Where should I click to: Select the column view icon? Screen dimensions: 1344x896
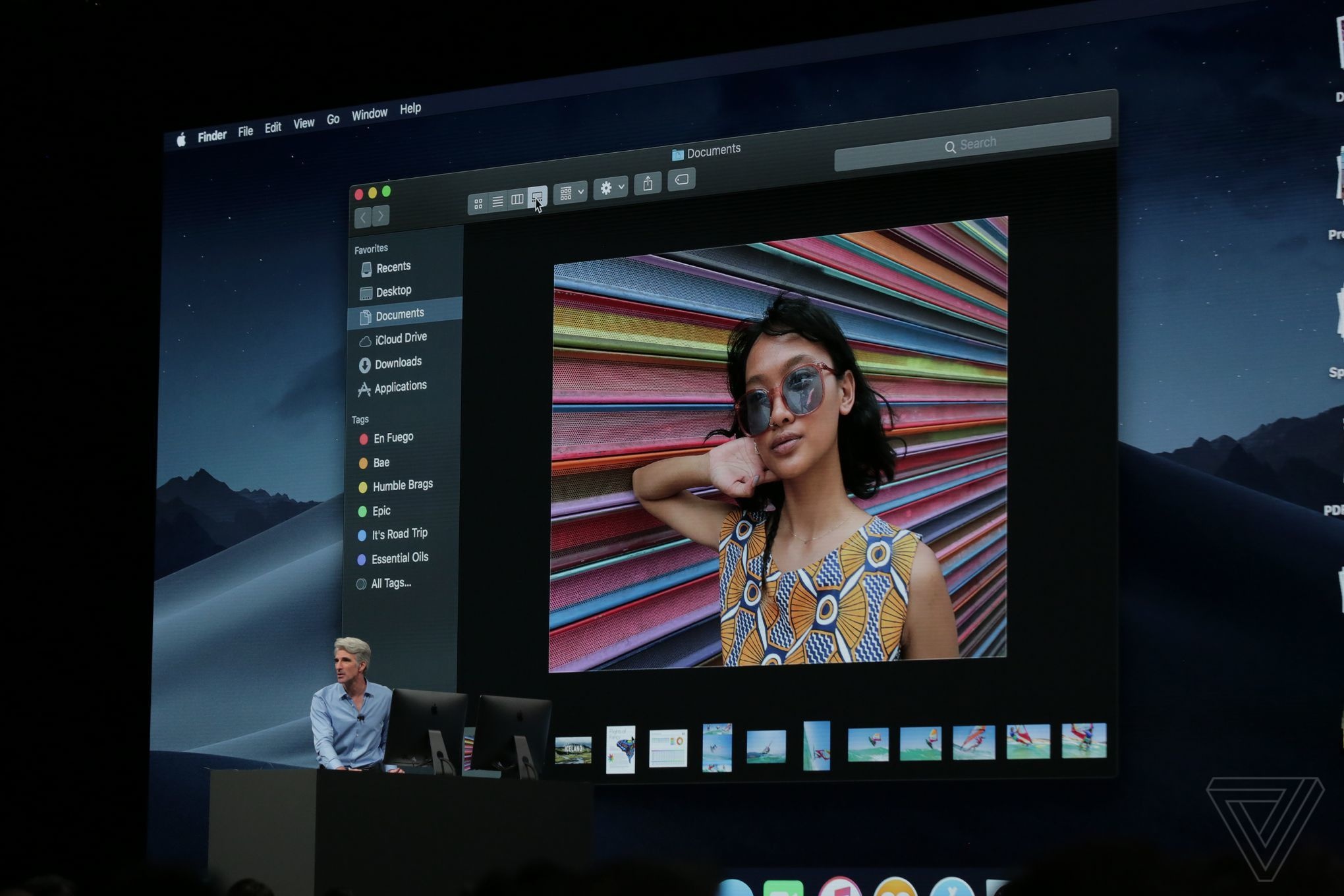(x=518, y=199)
